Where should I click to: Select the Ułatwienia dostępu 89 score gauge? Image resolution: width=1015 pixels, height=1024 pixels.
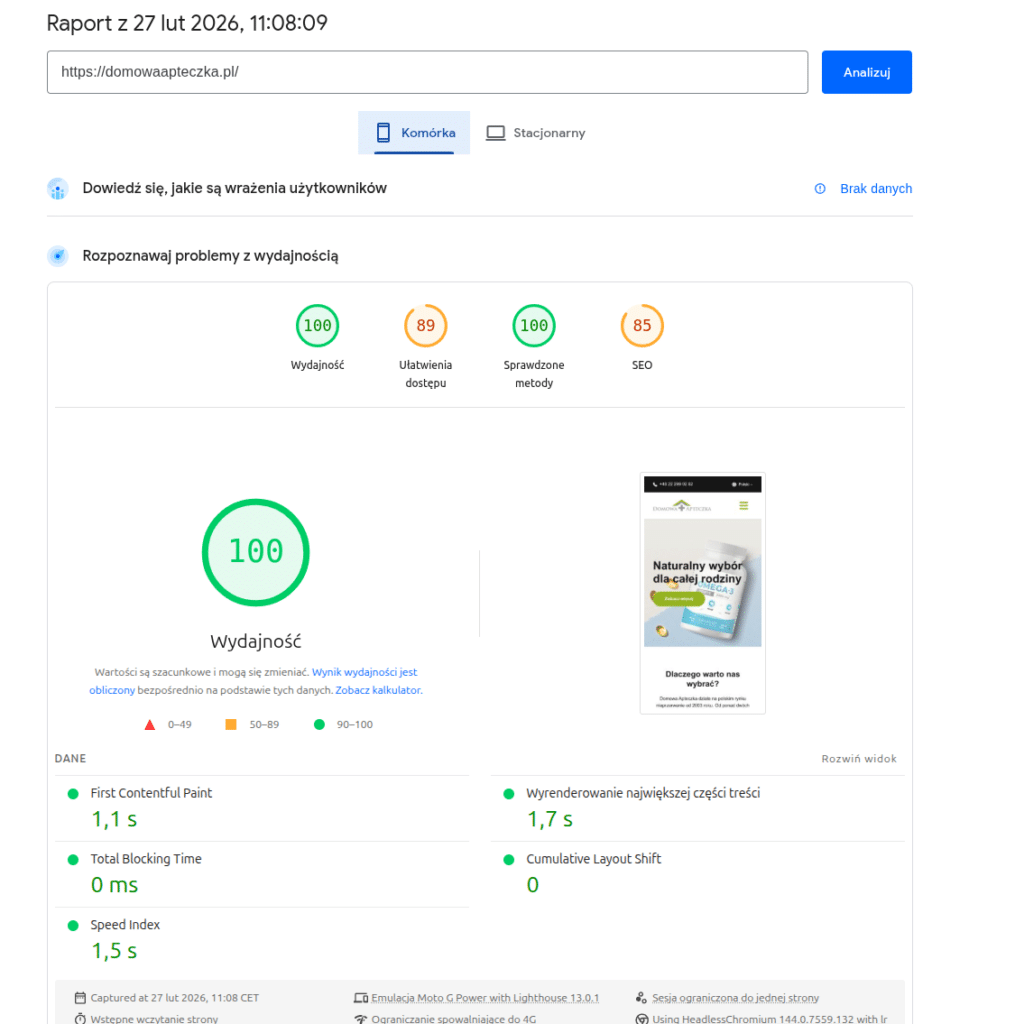[x=425, y=326]
